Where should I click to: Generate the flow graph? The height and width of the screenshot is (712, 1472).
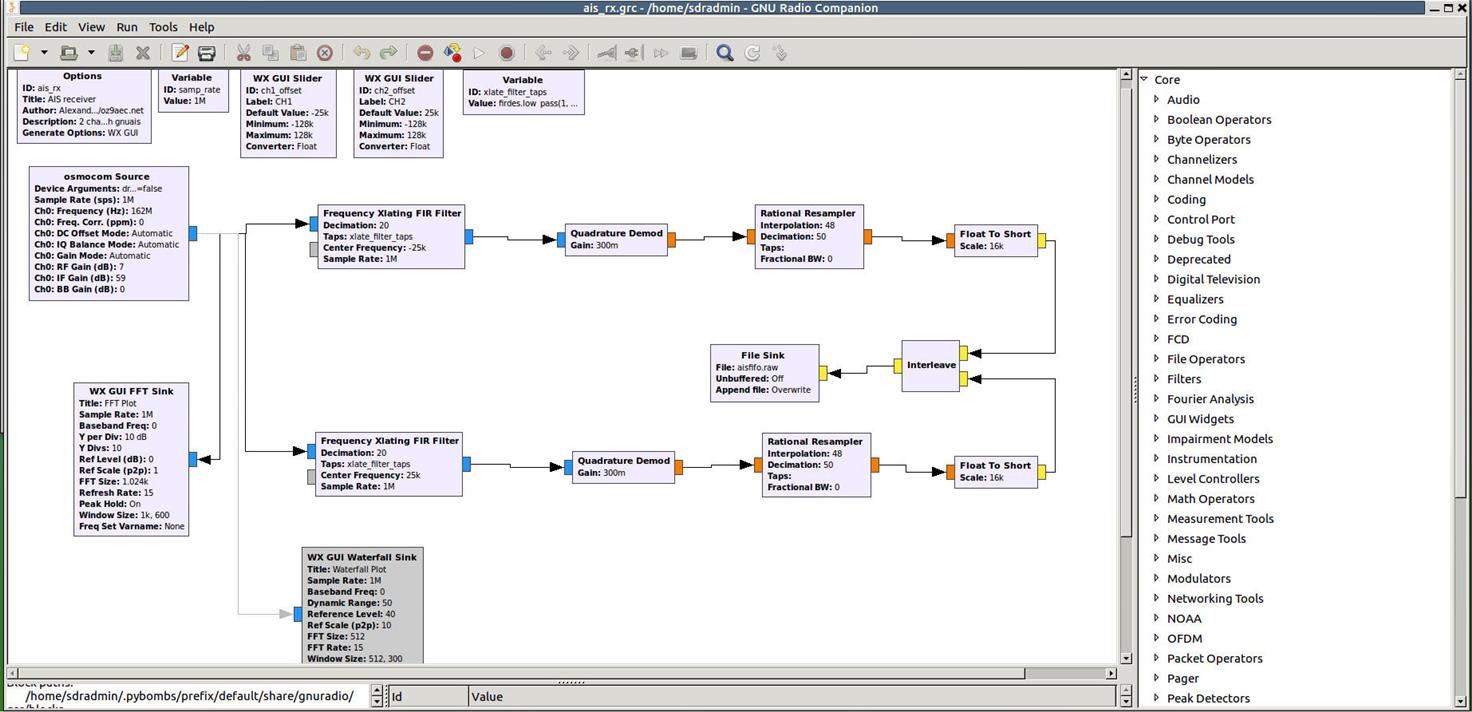452,53
